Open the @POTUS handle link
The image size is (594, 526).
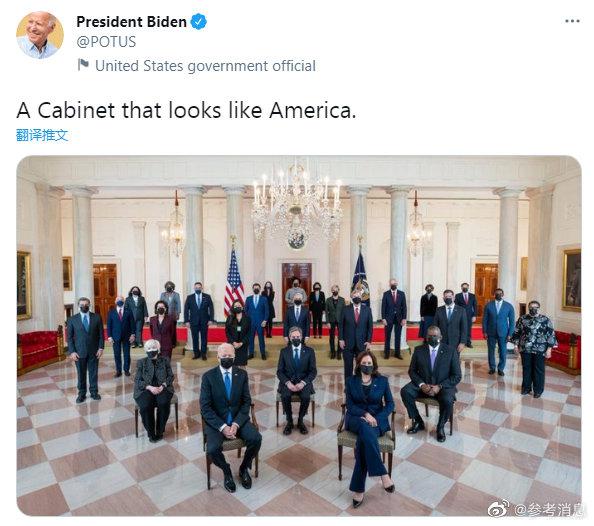tap(106, 42)
